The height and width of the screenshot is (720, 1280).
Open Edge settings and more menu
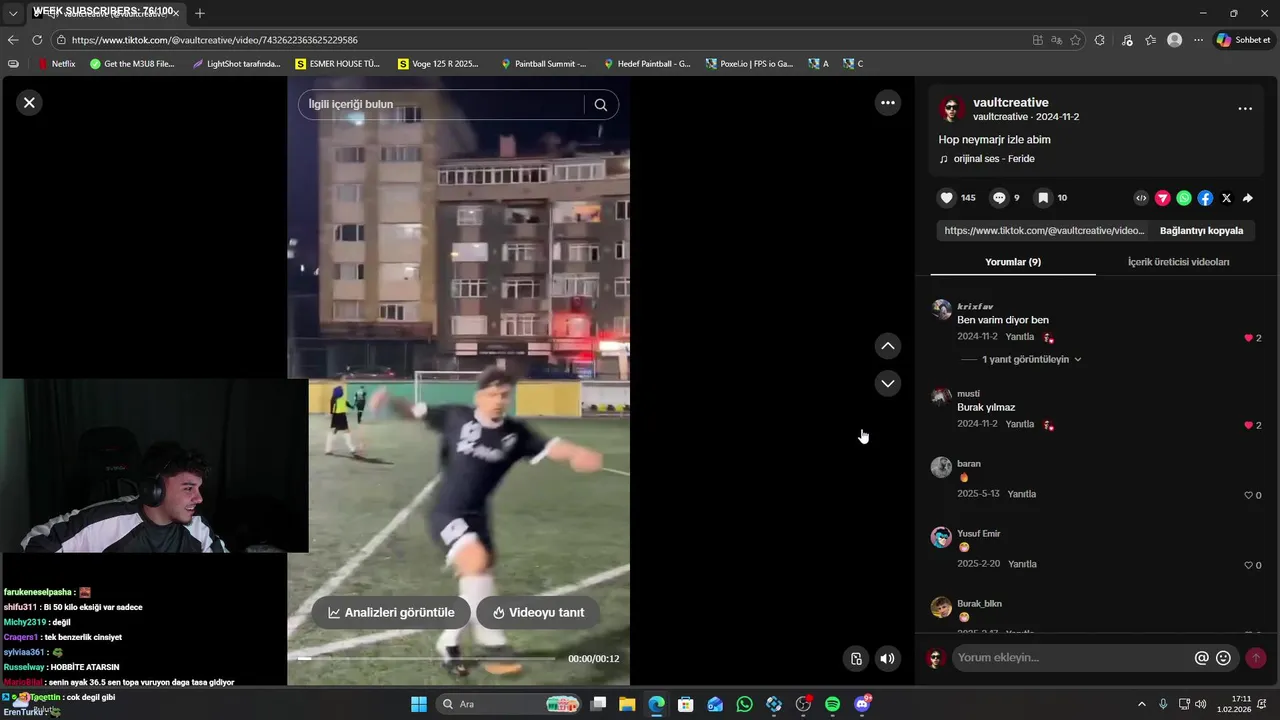[1199, 40]
